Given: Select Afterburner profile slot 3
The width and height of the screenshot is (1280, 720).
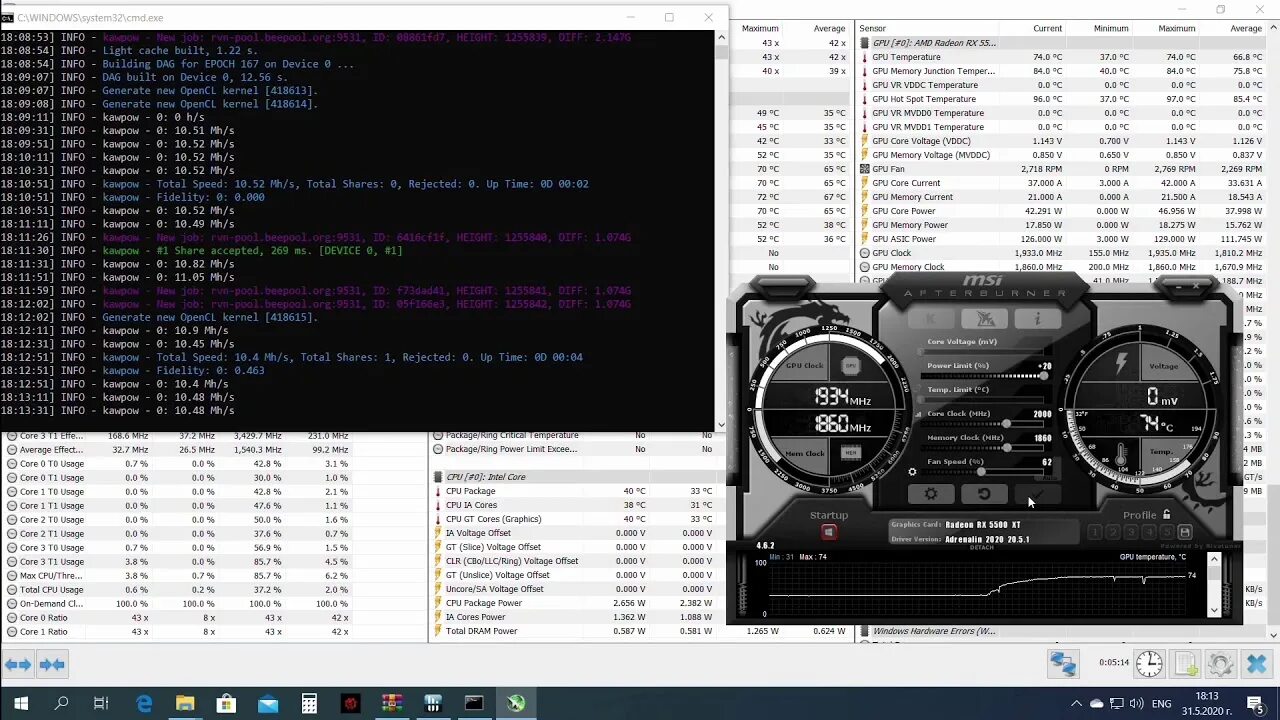Looking at the screenshot, I should tap(1131, 532).
